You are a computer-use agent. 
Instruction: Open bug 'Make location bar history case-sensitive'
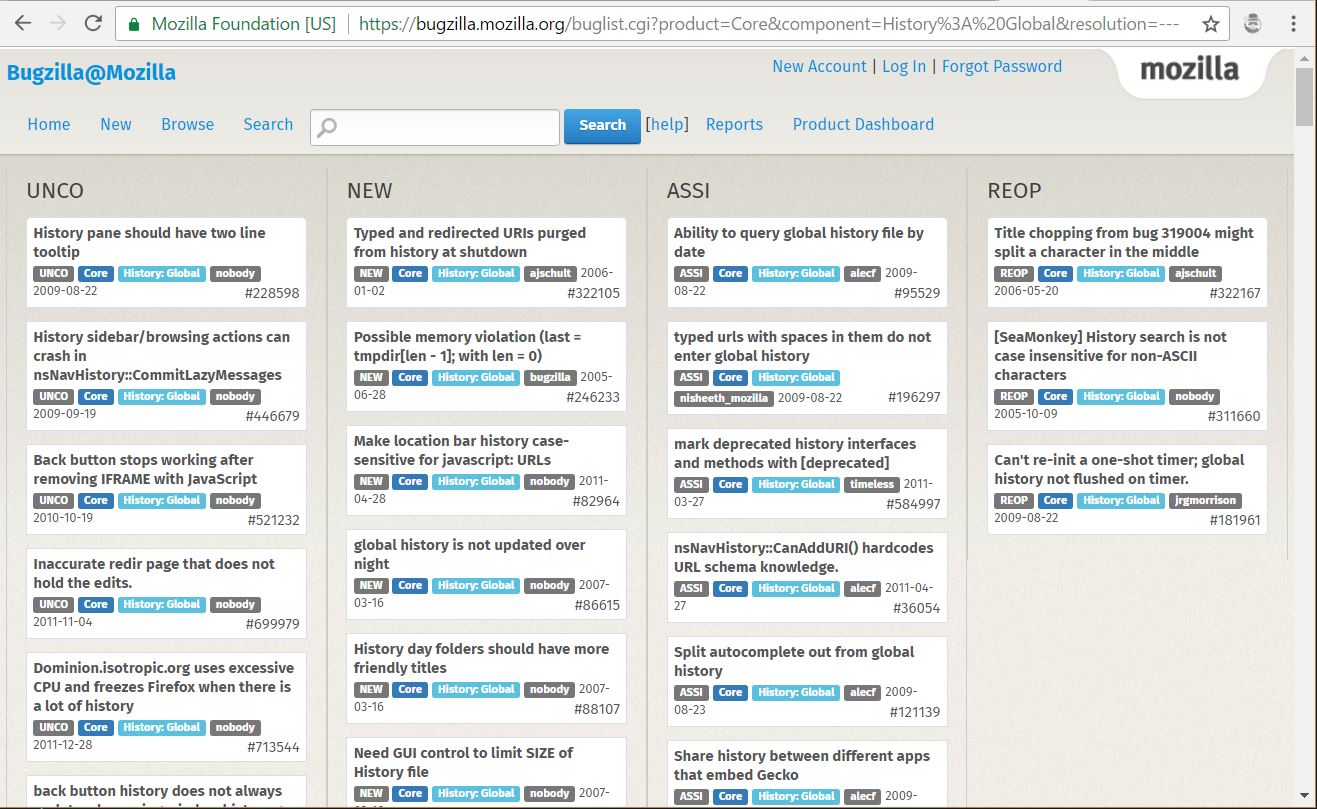(461, 450)
